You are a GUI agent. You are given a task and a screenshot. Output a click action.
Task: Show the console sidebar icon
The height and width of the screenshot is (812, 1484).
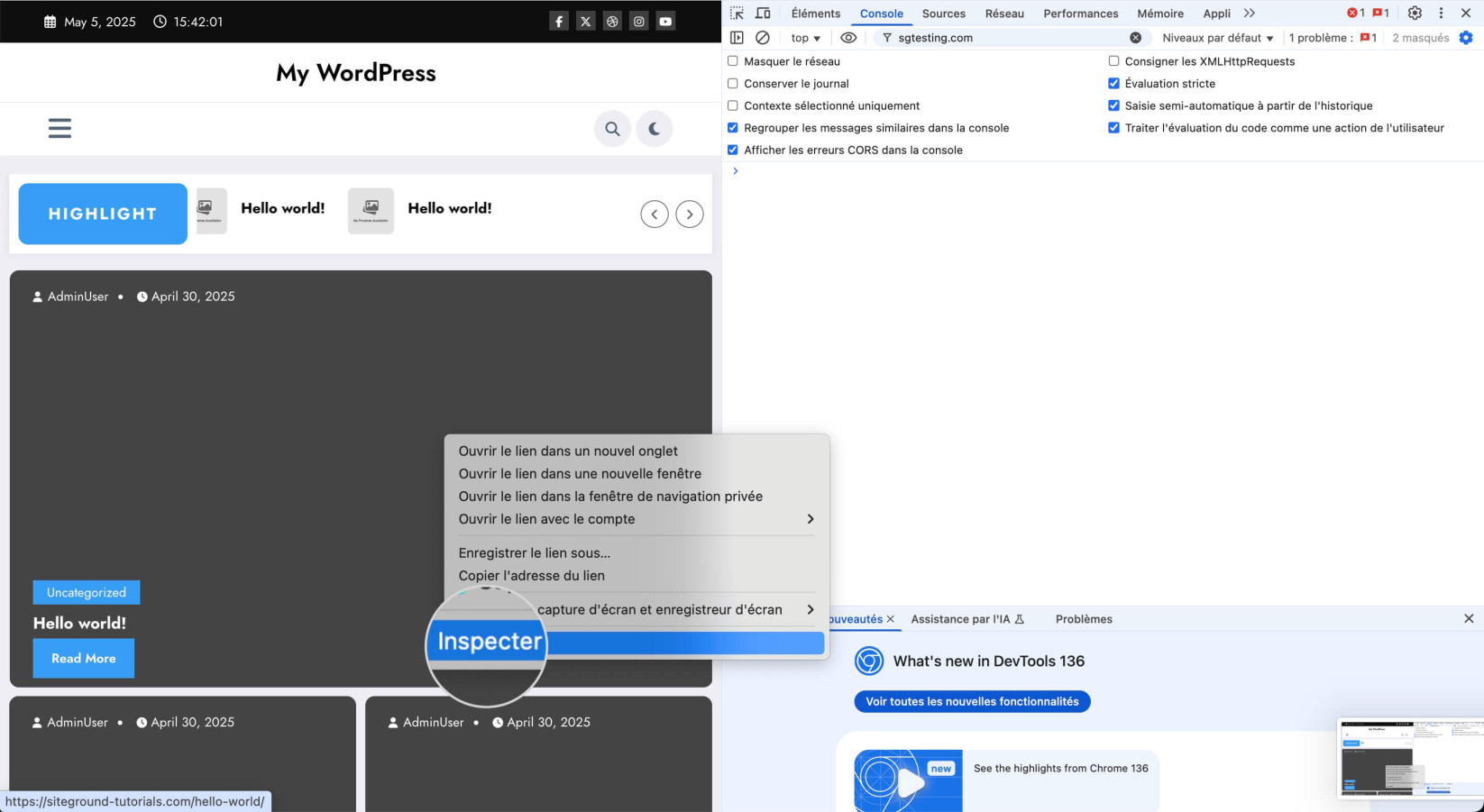point(737,38)
